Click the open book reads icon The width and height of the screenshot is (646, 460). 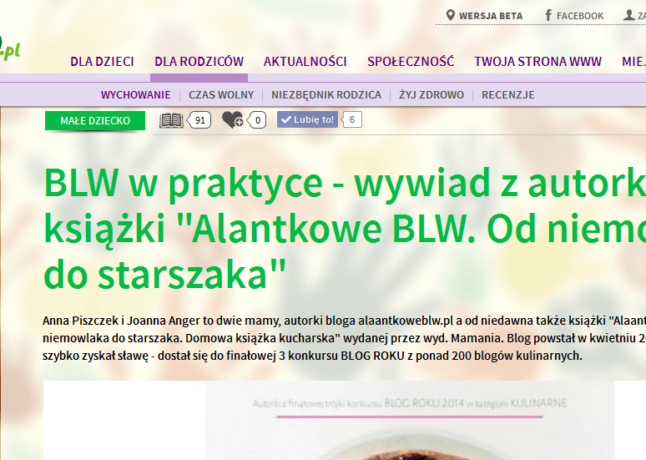172,120
